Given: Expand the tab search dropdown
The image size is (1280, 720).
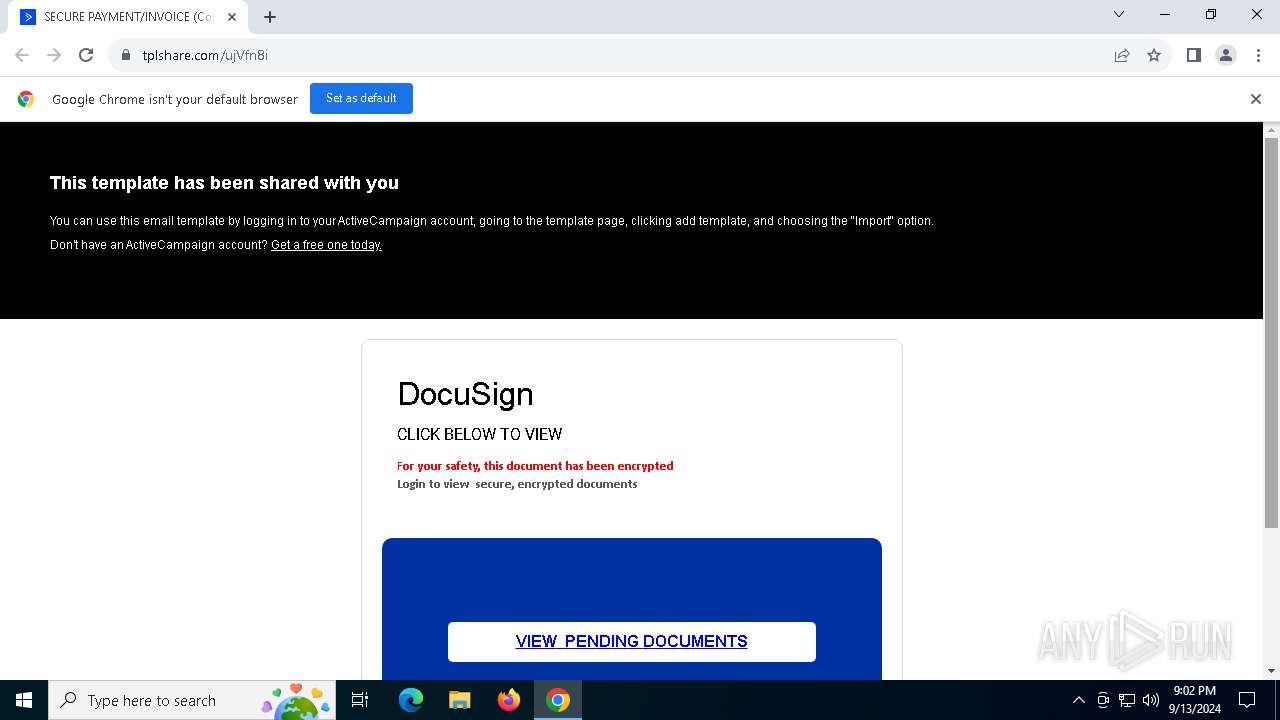Looking at the screenshot, I should (1119, 14).
